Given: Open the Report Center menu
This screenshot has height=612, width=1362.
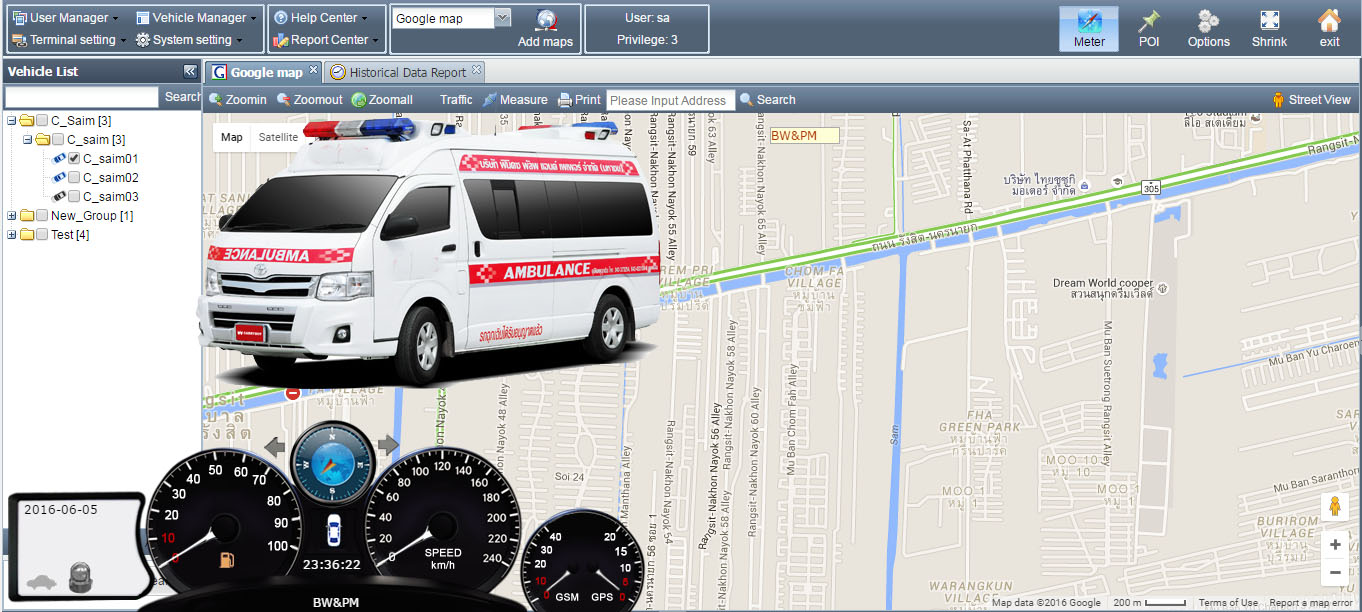Looking at the screenshot, I should point(326,40).
